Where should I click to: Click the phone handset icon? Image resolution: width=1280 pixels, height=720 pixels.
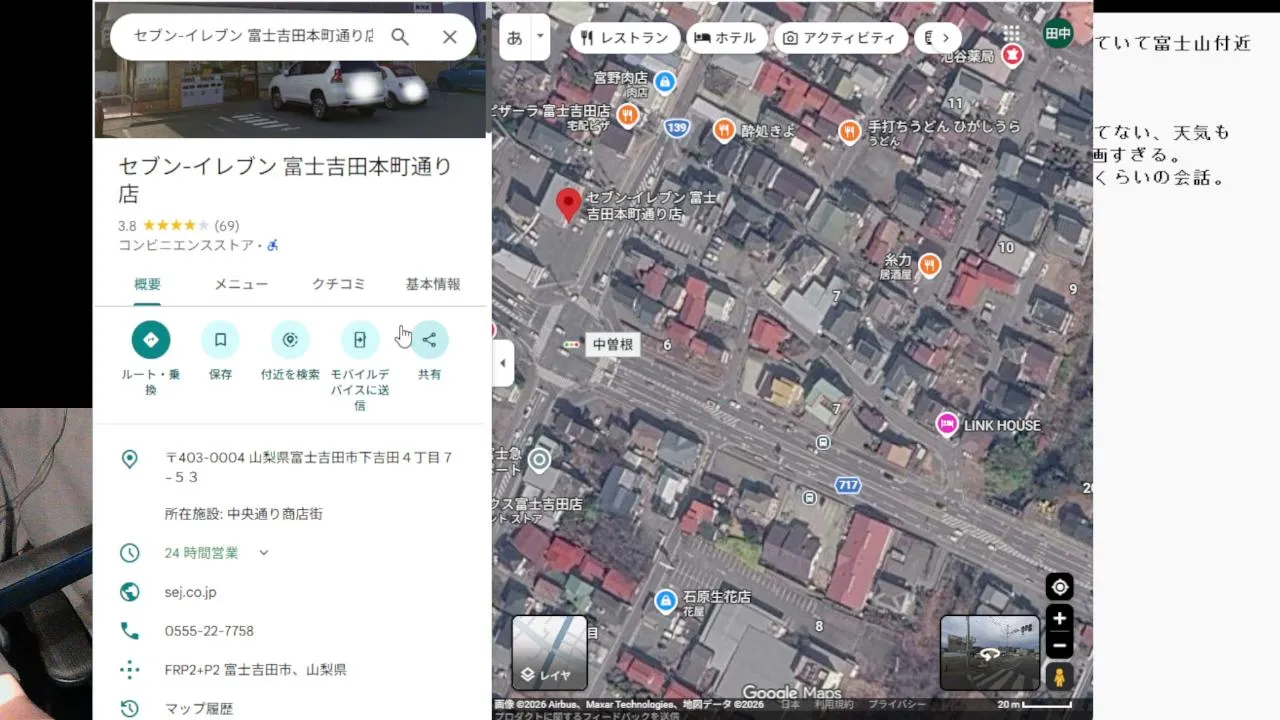point(129,631)
